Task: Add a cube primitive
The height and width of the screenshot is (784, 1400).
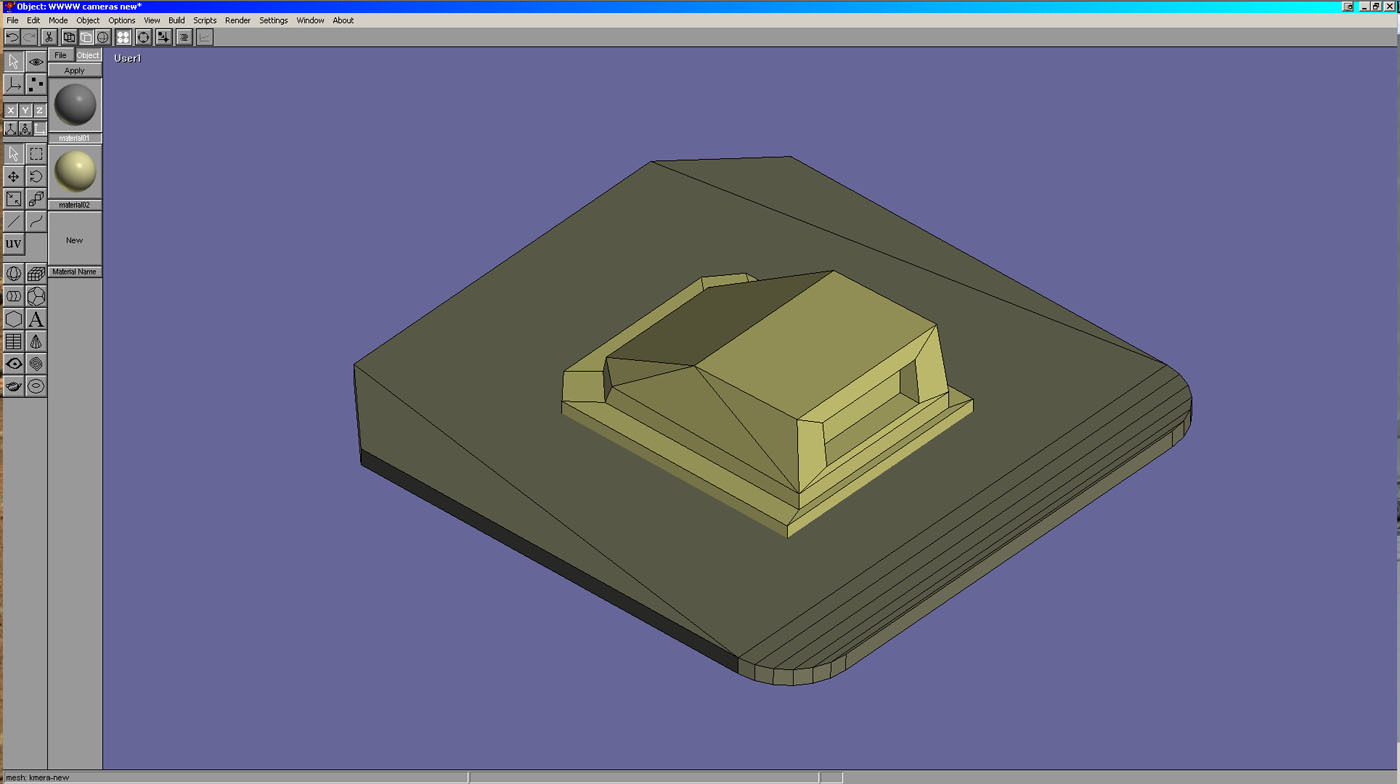Action: pyautogui.click(x=36, y=273)
